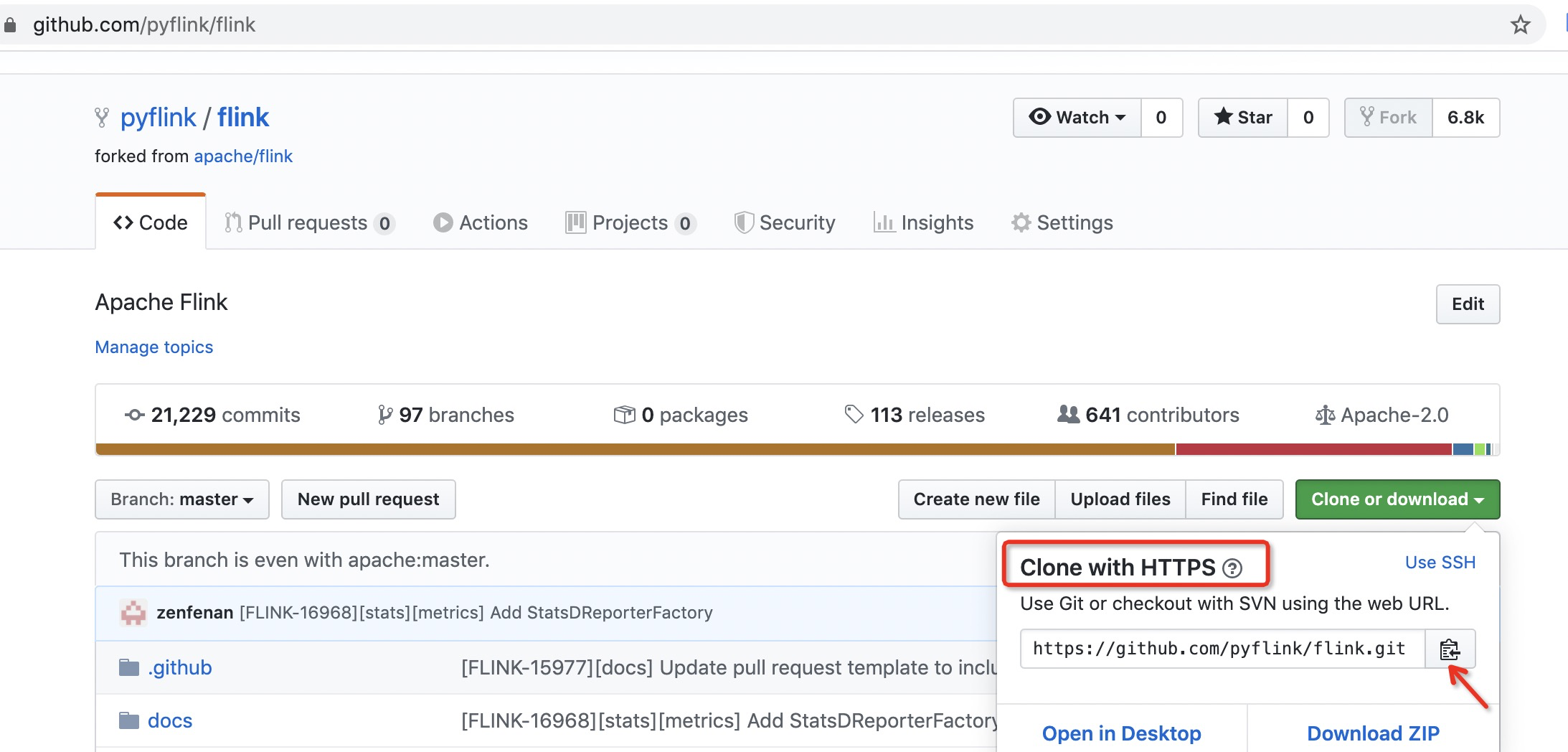Image resolution: width=1568 pixels, height=752 pixels.
Task: Open FLINK-16968 latest commit message
Action: tap(476, 613)
